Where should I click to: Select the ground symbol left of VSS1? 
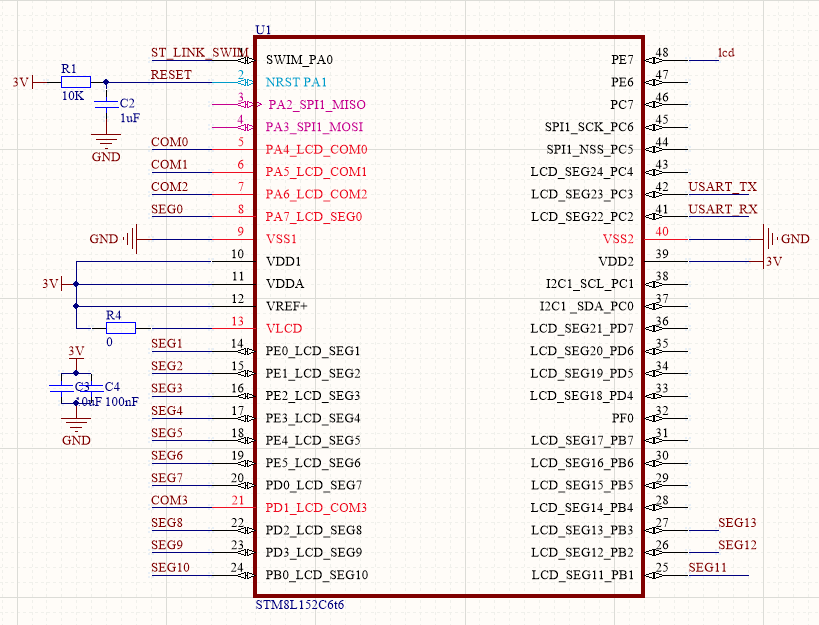[x=131, y=239]
